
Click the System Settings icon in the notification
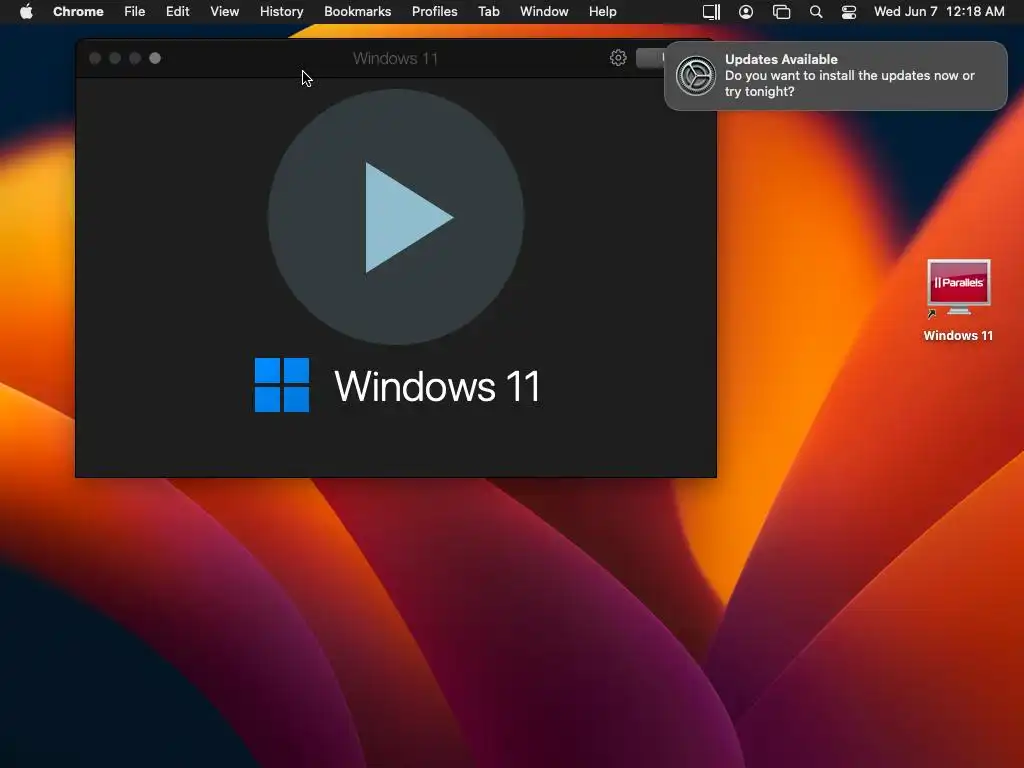click(x=696, y=76)
